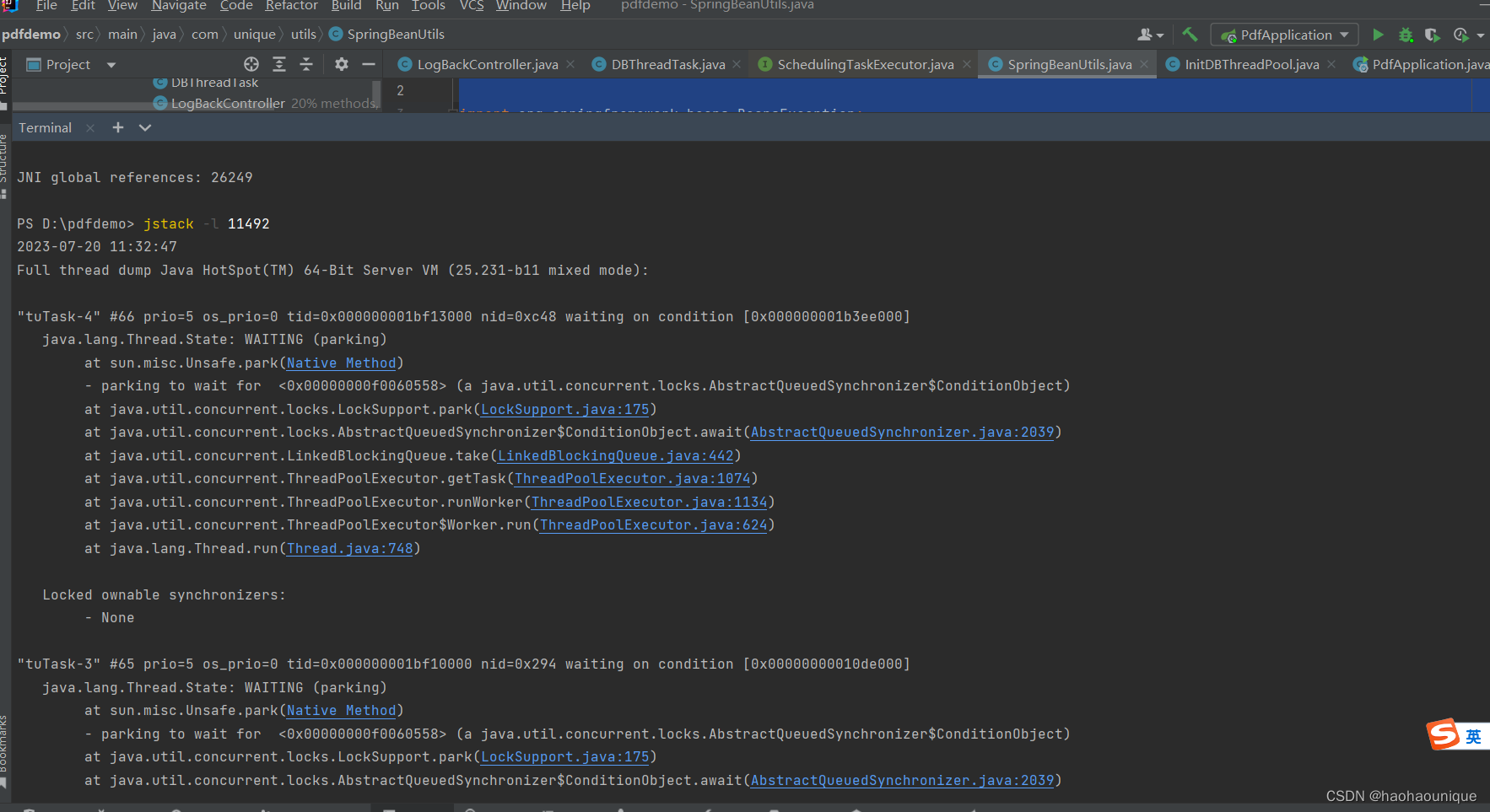The height and width of the screenshot is (812, 1490).
Task: Close the DBThreadTask.java editor tab
Action: click(737, 64)
